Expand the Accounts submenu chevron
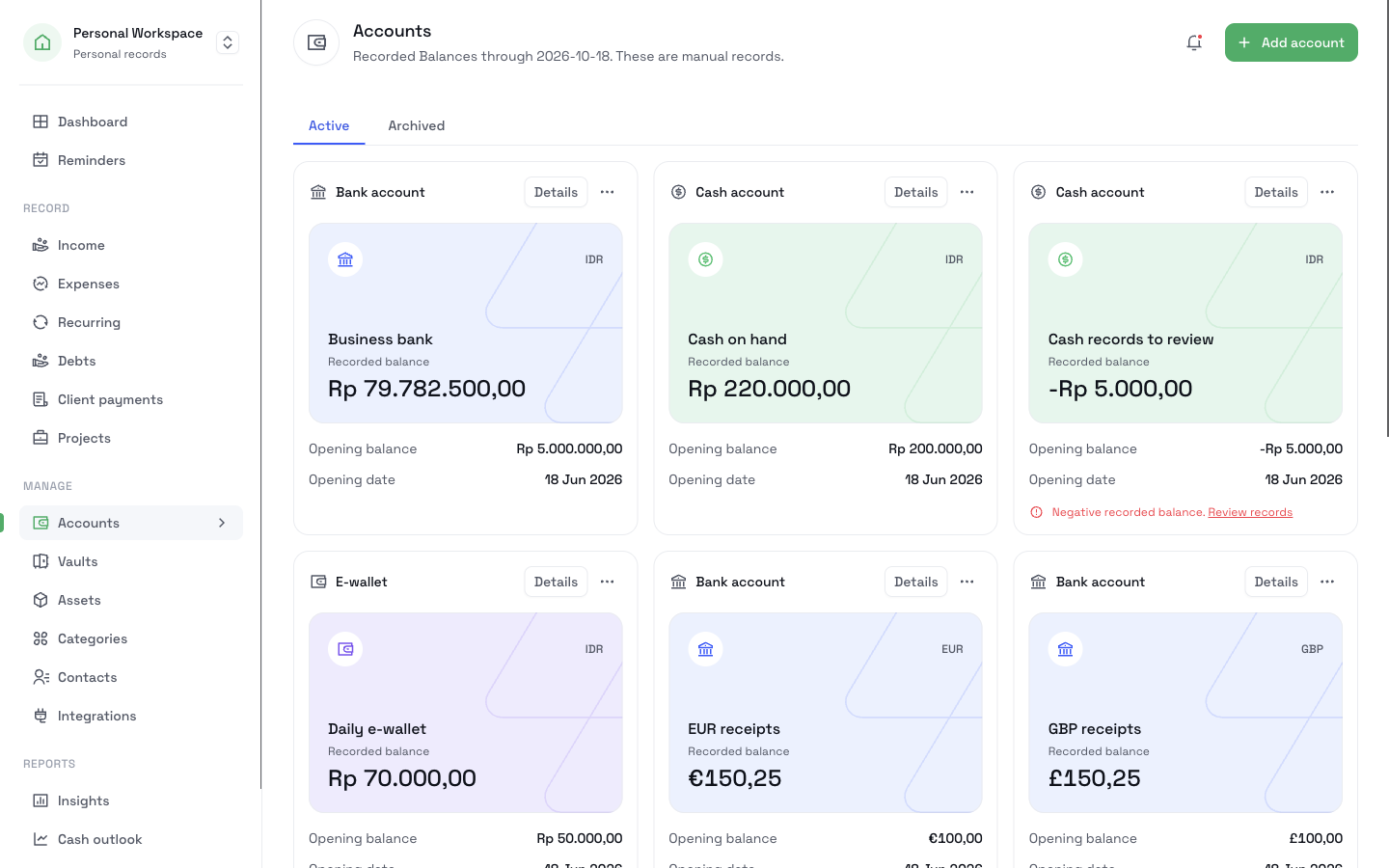1389x868 pixels. (x=222, y=523)
